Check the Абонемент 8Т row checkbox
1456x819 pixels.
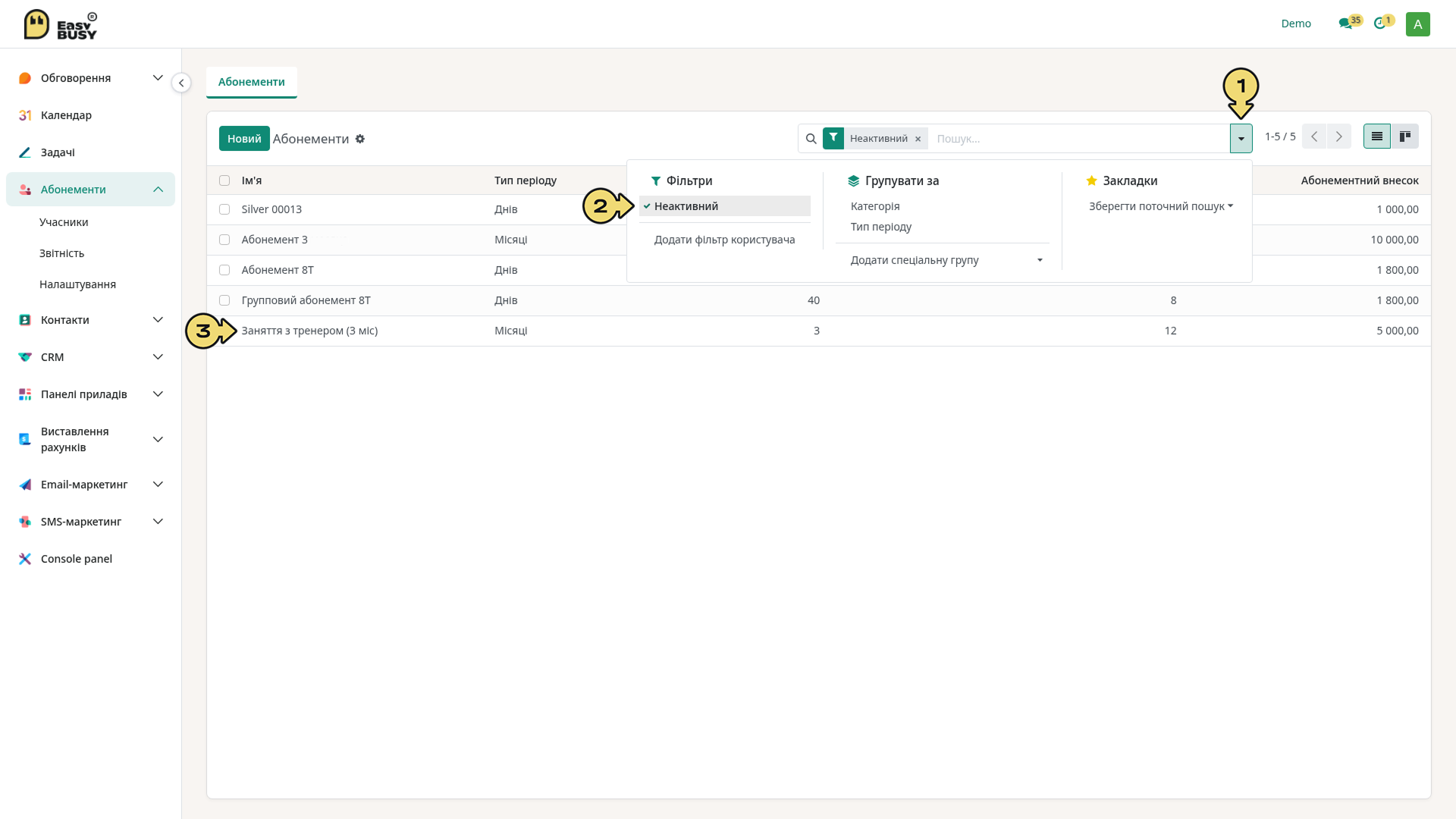pyautogui.click(x=224, y=270)
